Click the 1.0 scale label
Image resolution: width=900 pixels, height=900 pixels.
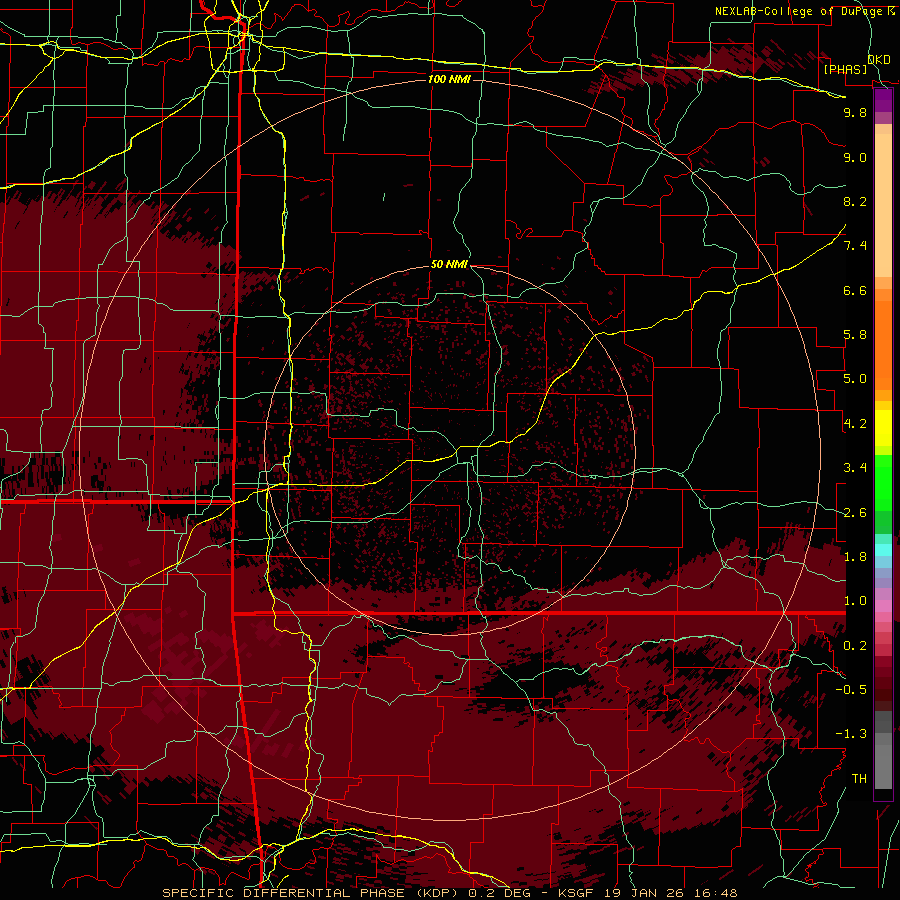(855, 601)
